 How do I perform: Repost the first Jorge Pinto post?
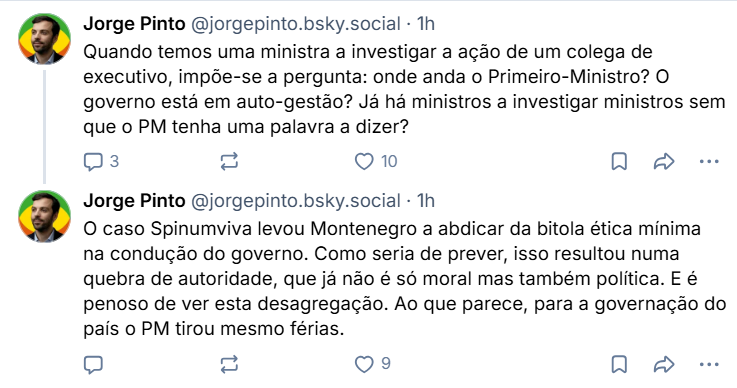click(229, 162)
